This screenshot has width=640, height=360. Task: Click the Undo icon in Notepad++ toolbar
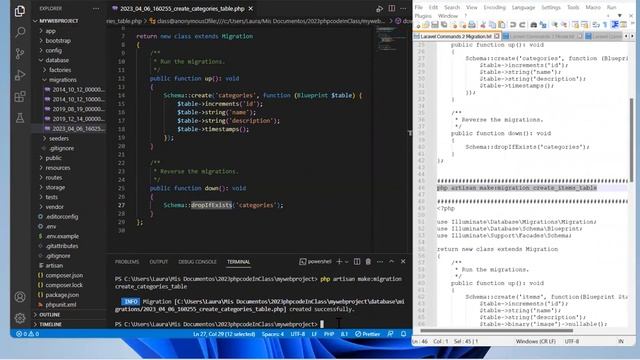(513, 25)
